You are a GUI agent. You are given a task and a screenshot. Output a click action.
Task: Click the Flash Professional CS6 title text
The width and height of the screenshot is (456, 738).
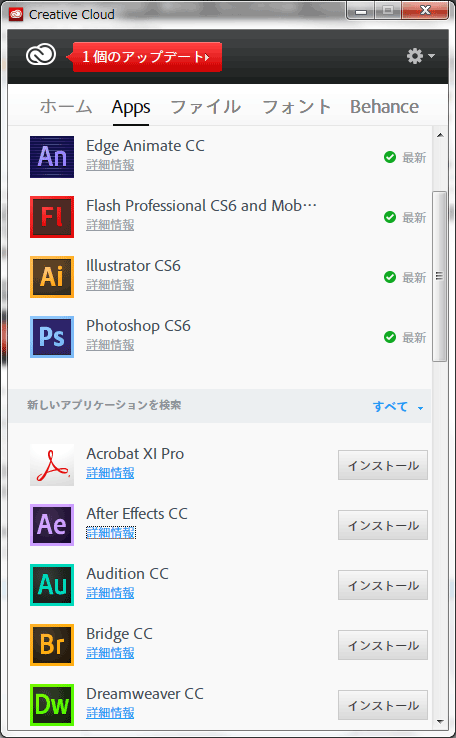click(x=201, y=206)
